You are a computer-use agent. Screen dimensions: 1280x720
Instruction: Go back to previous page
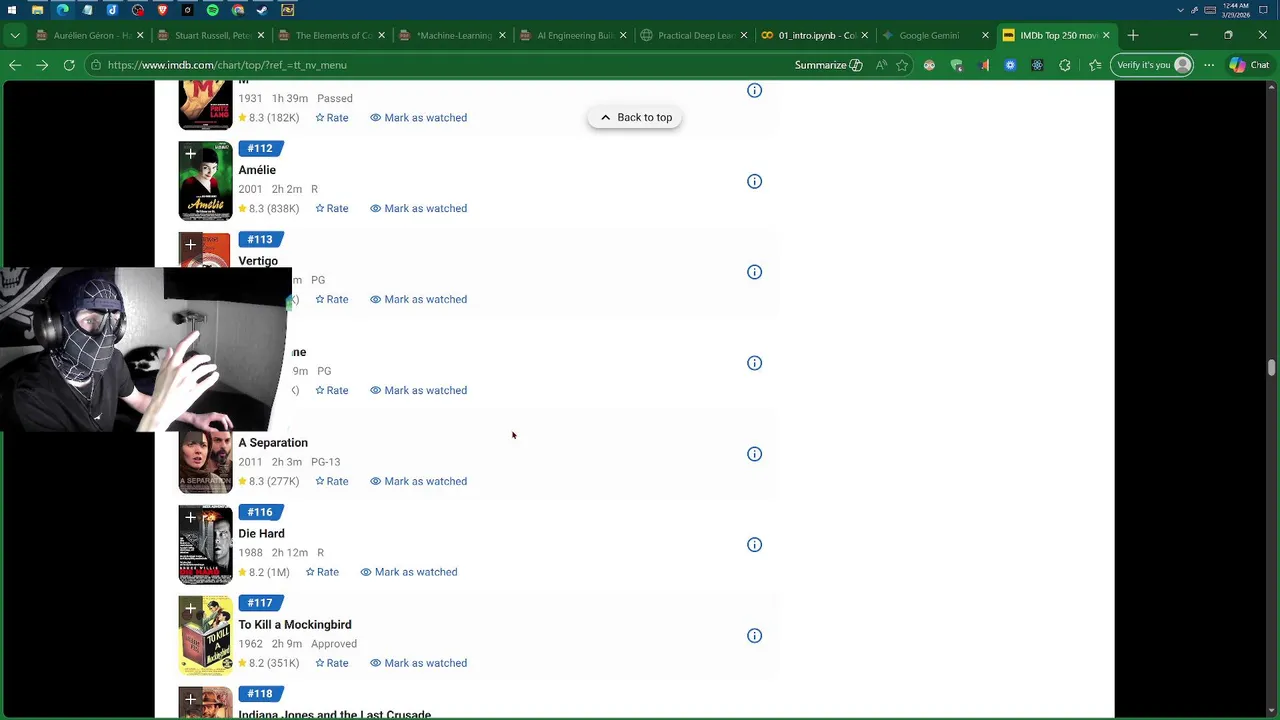[15, 65]
